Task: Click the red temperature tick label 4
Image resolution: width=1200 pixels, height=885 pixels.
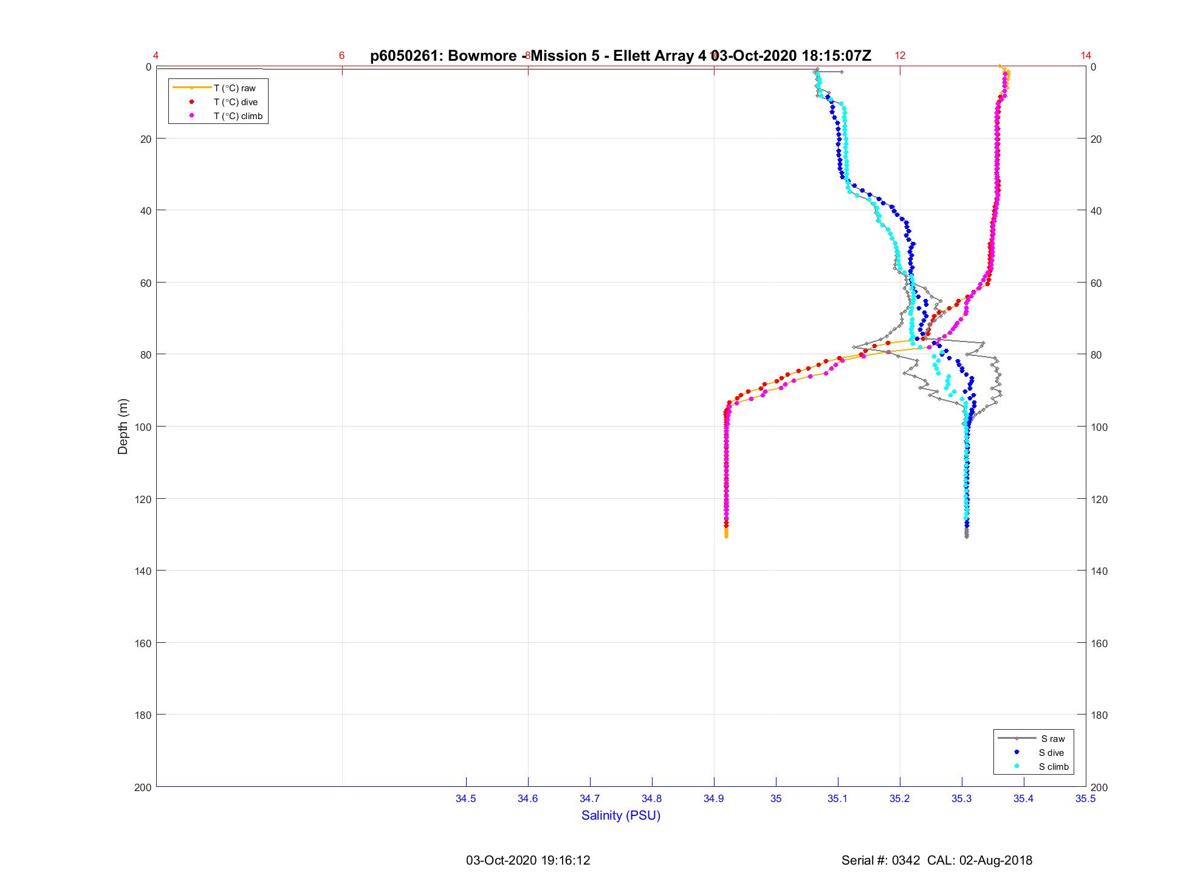Action: [x=157, y=55]
